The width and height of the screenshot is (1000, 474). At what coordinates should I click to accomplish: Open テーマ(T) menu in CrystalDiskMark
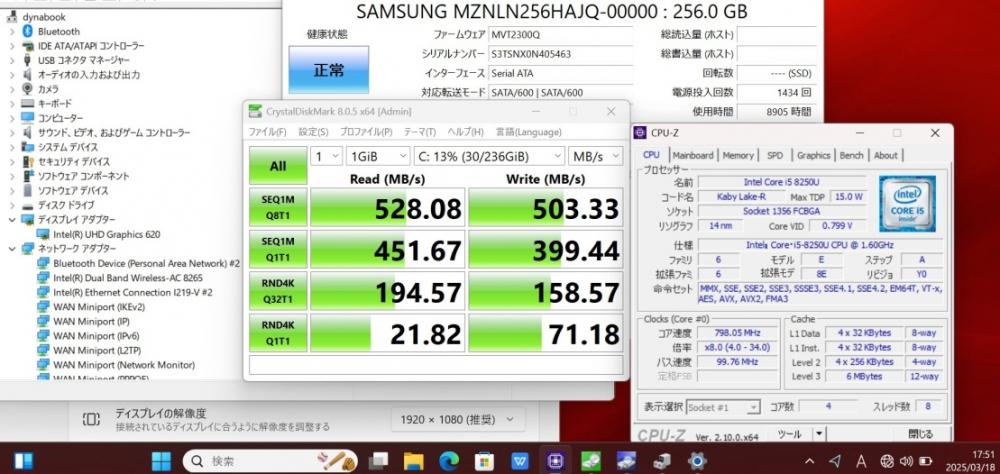click(420, 132)
